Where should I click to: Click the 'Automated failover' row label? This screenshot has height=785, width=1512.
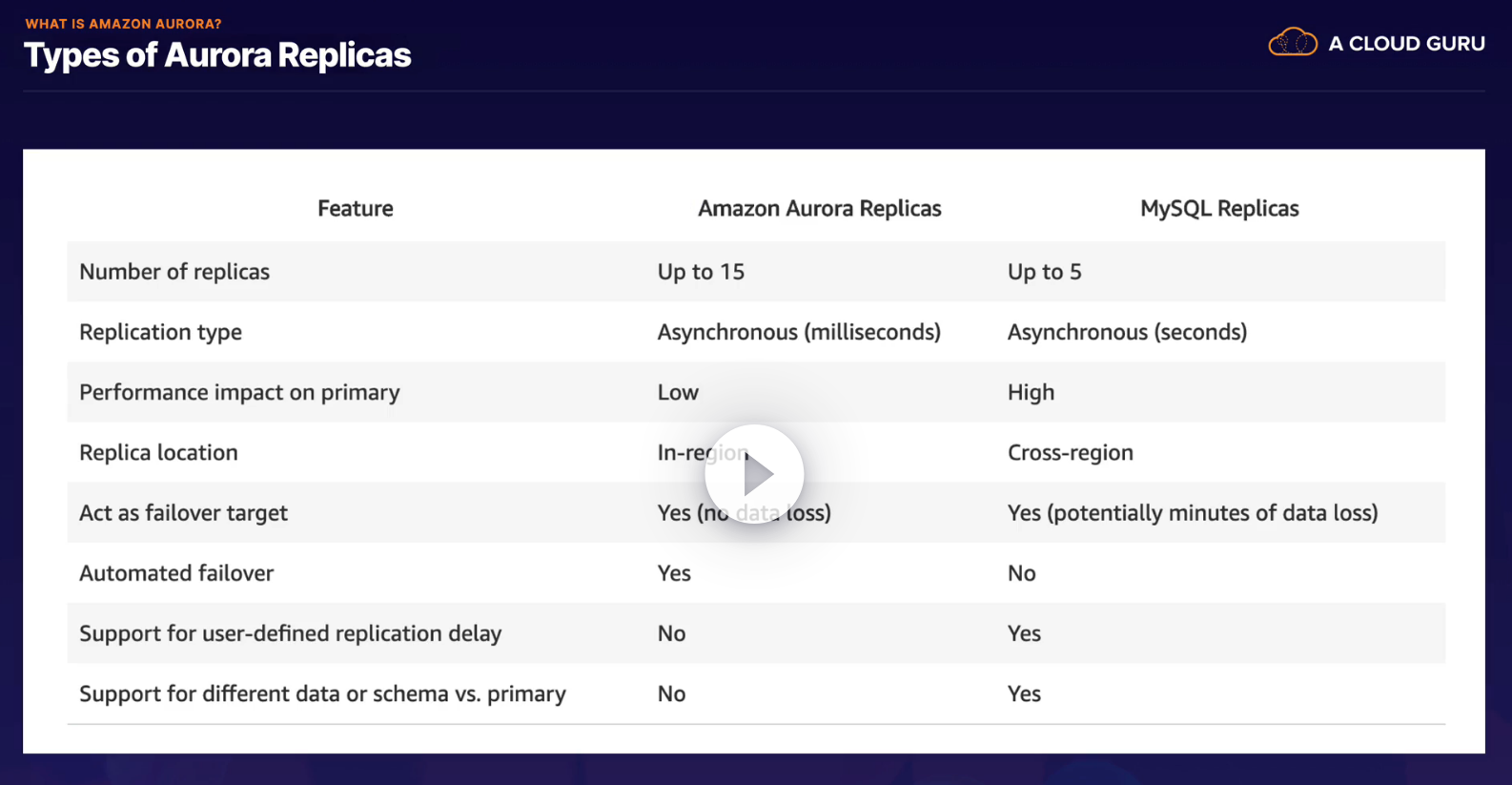click(176, 573)
